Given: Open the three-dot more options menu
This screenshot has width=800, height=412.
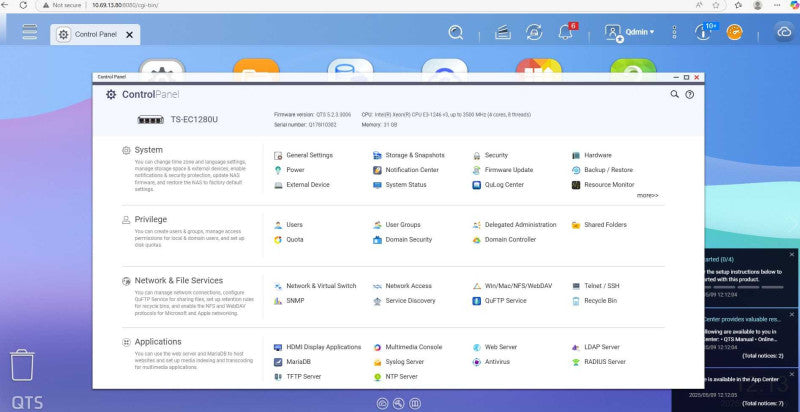Looking at the screenshot, I should click(674, 32).
